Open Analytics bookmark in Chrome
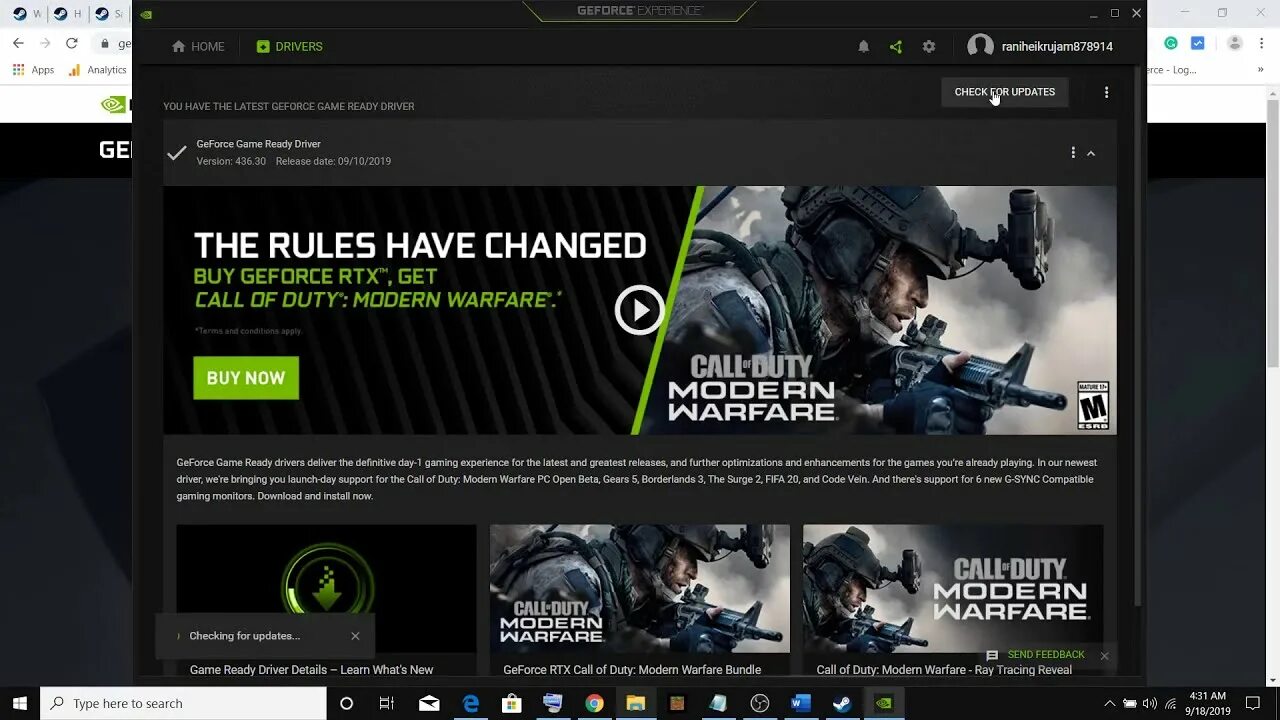1280x720 pixels. [x=97, y=70]
